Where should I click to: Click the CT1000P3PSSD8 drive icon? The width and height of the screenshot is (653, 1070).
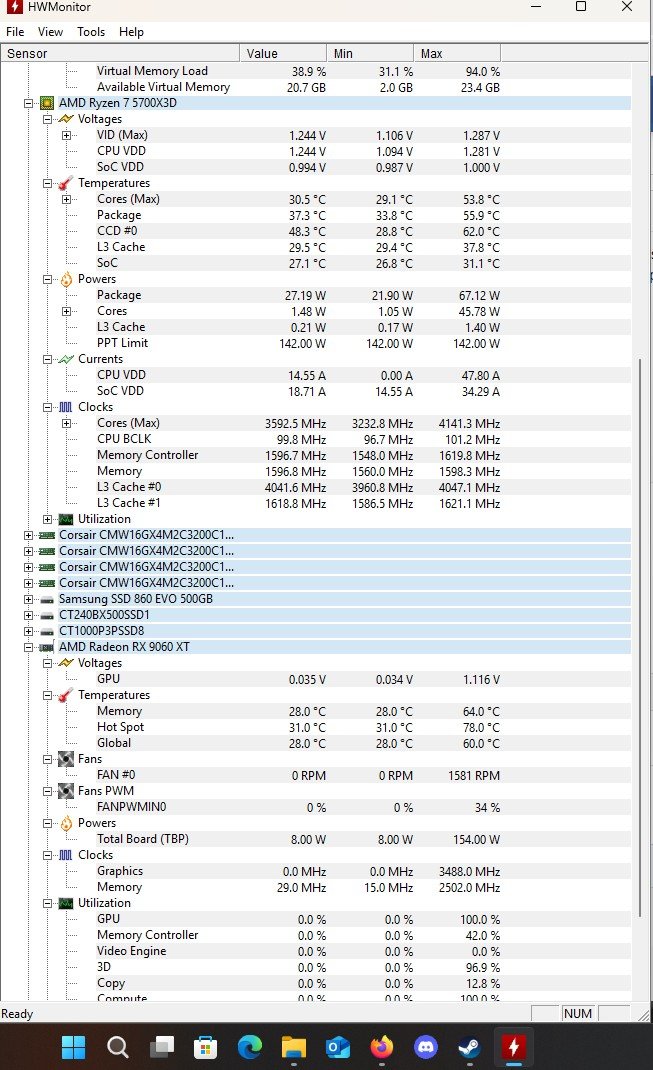click(x=47, y=632)
